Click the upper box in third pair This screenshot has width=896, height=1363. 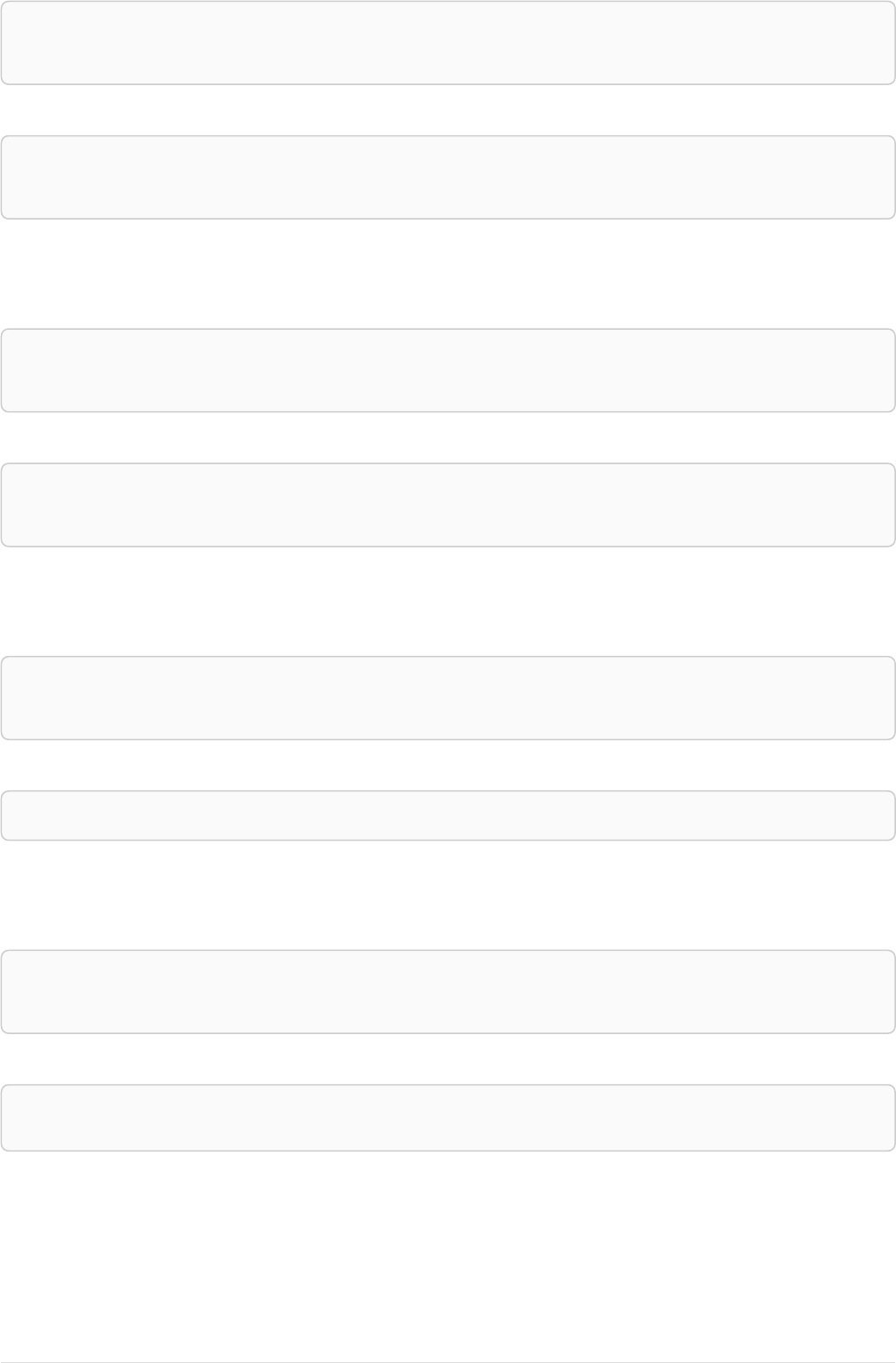pos(448,698)
